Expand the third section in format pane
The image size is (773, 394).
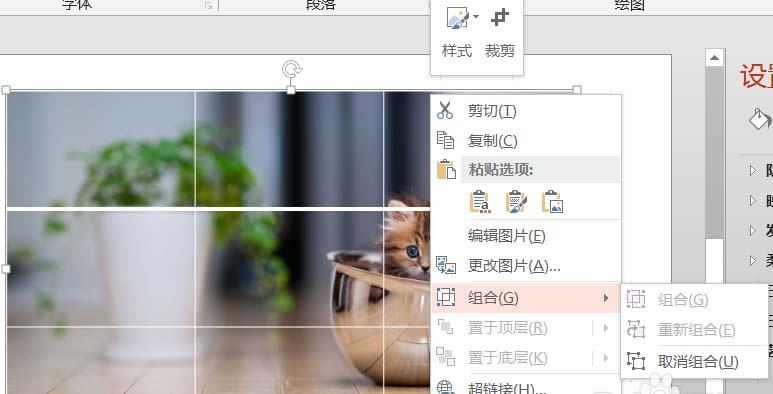753,230
